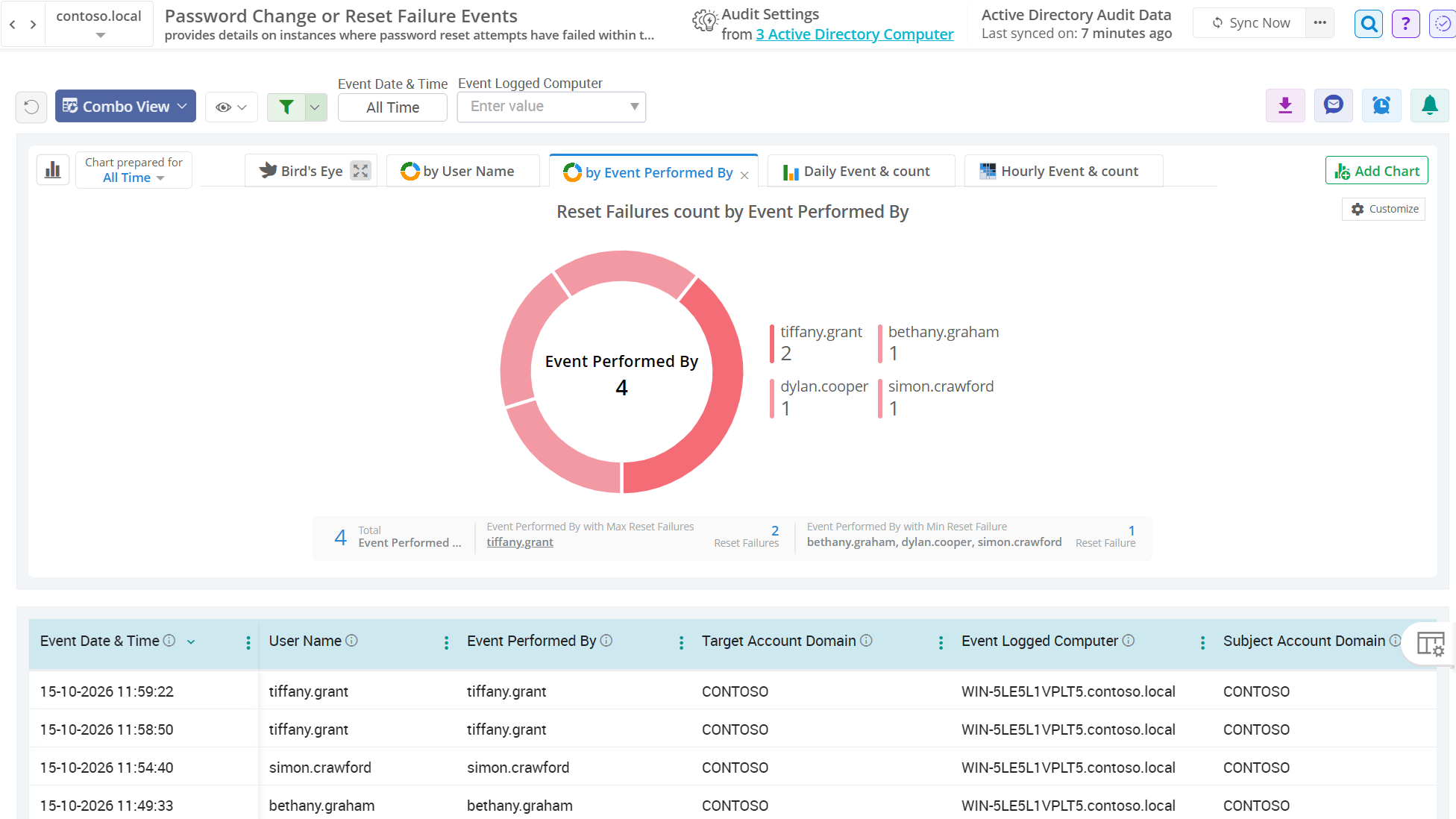The height and width of the screenshot is (819, 1456).
Task: Expand the Bird's Eye fullscreen icon
Action: point(360,171)
